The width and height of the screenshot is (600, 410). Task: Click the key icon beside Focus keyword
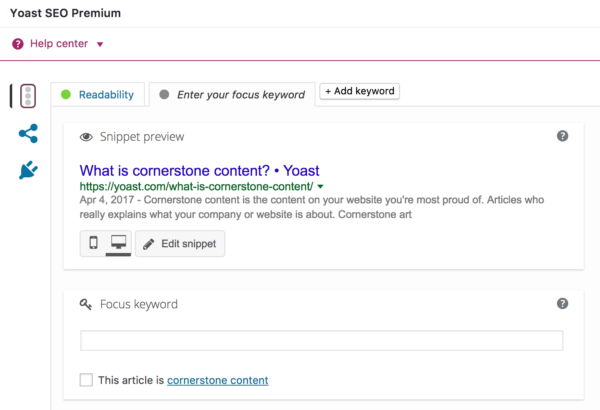85,304
